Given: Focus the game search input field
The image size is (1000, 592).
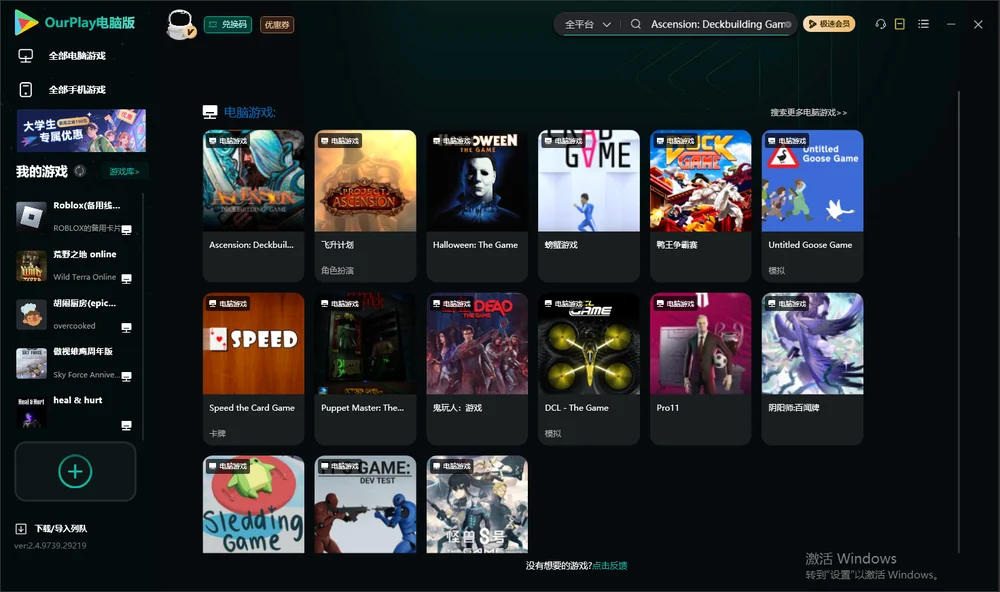Looking at the screenshot, I should coord(717,24).
